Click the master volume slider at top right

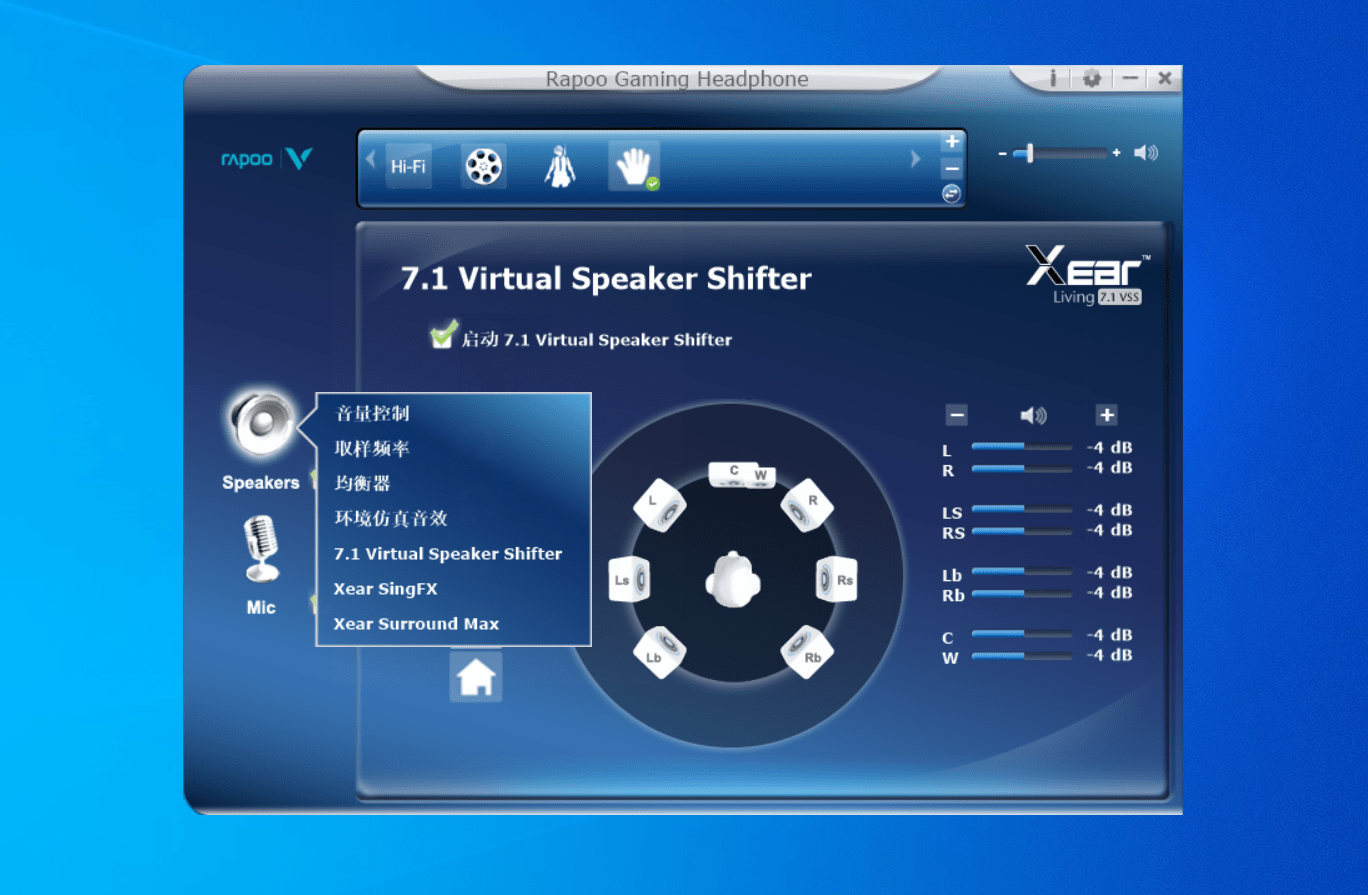[x=1060, y=153]
